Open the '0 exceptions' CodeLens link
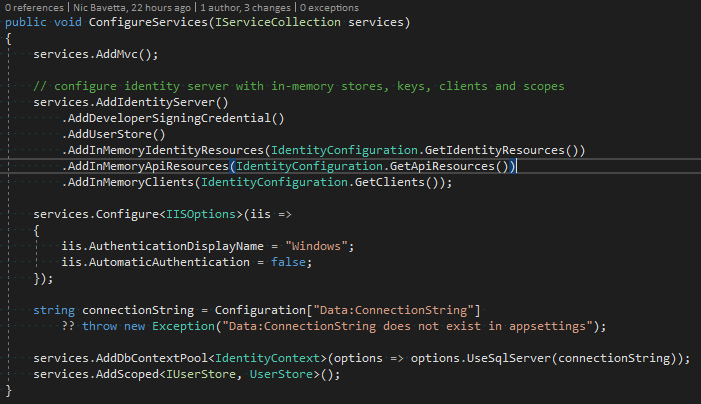 329,8
